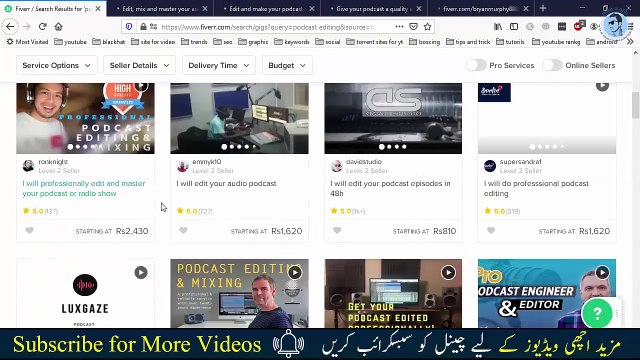Show more bookmarks overflow chevron

point(630,42)
